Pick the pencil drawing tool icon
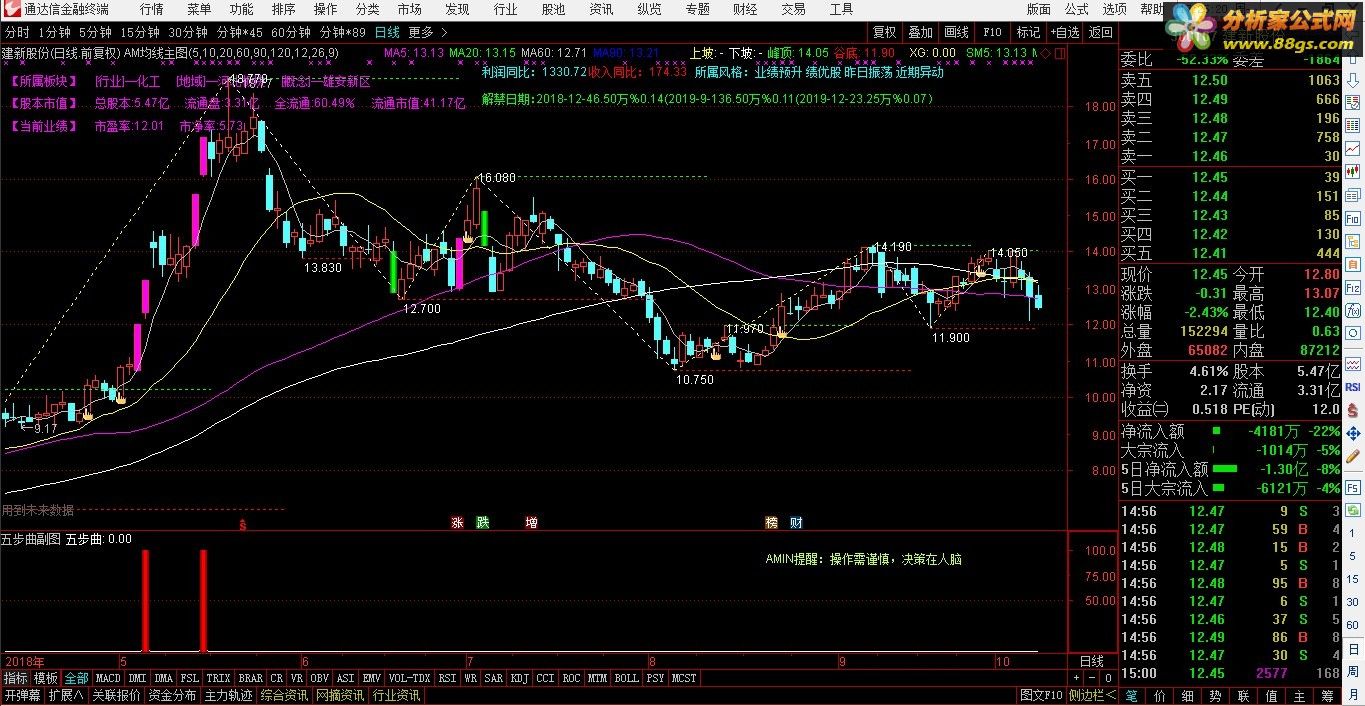The height and width of the screenshot is (706, 1365). (1353, 456)
